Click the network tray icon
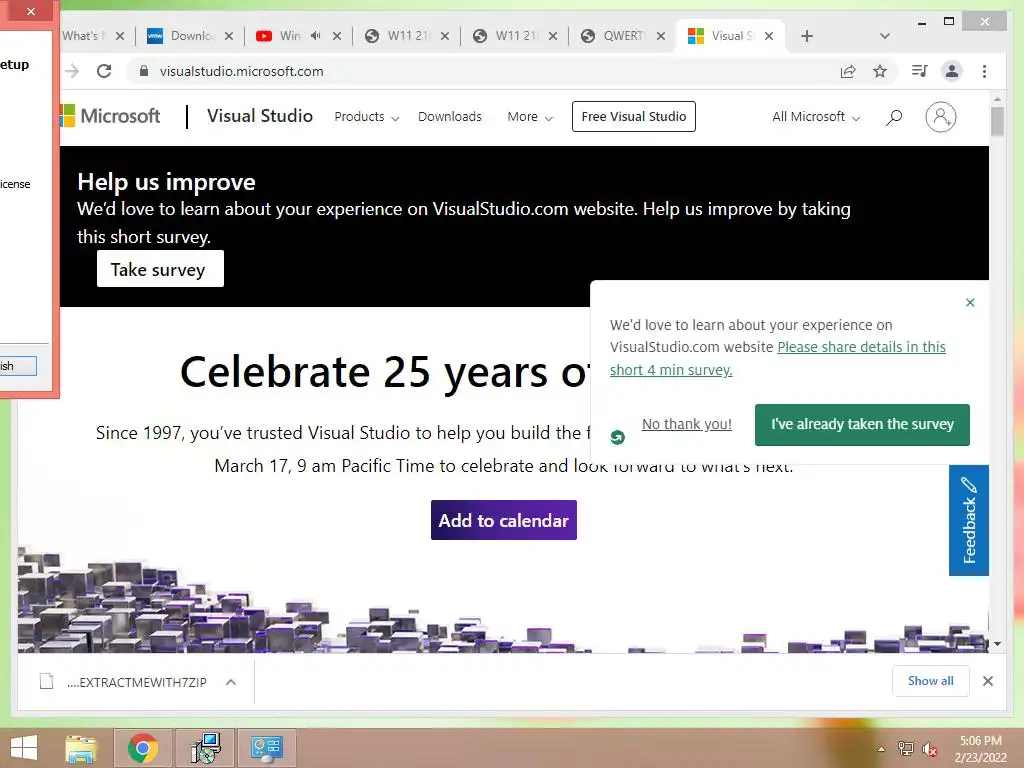 [905, 749]
